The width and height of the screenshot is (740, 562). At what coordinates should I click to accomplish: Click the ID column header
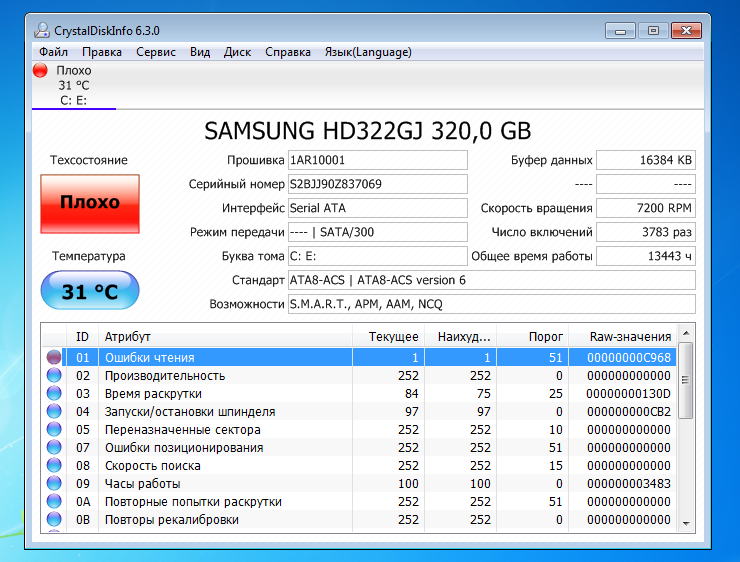(82, 336)
